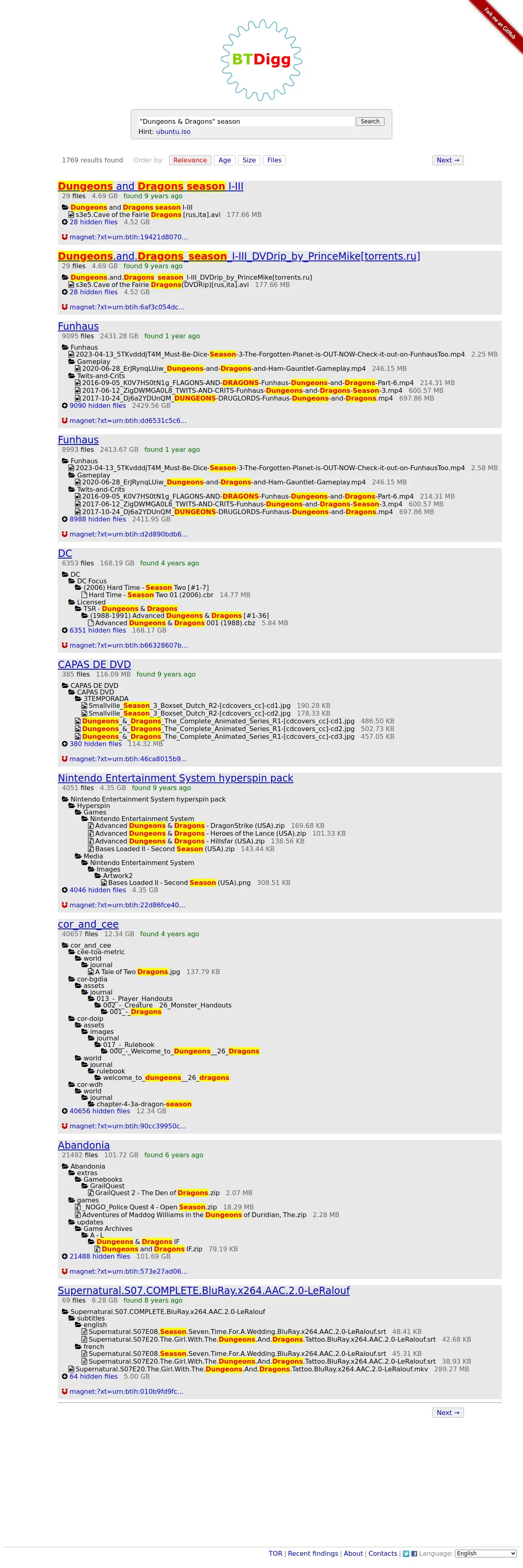
Task: Click folder icon of Gamebooks
Action: coord(78,1179)
